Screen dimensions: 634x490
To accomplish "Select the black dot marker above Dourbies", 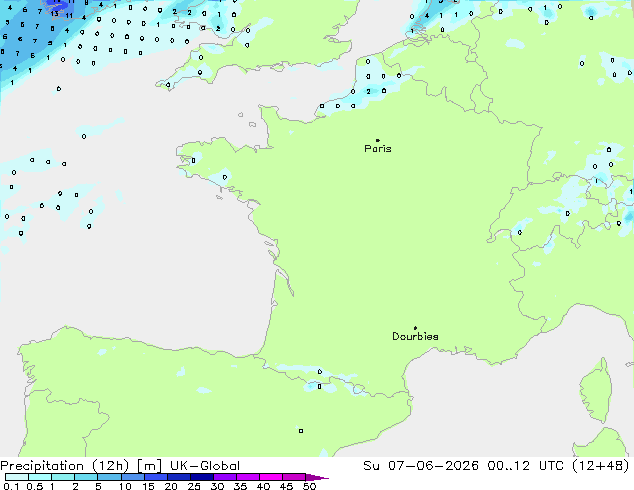I will [x=415, y=328].
